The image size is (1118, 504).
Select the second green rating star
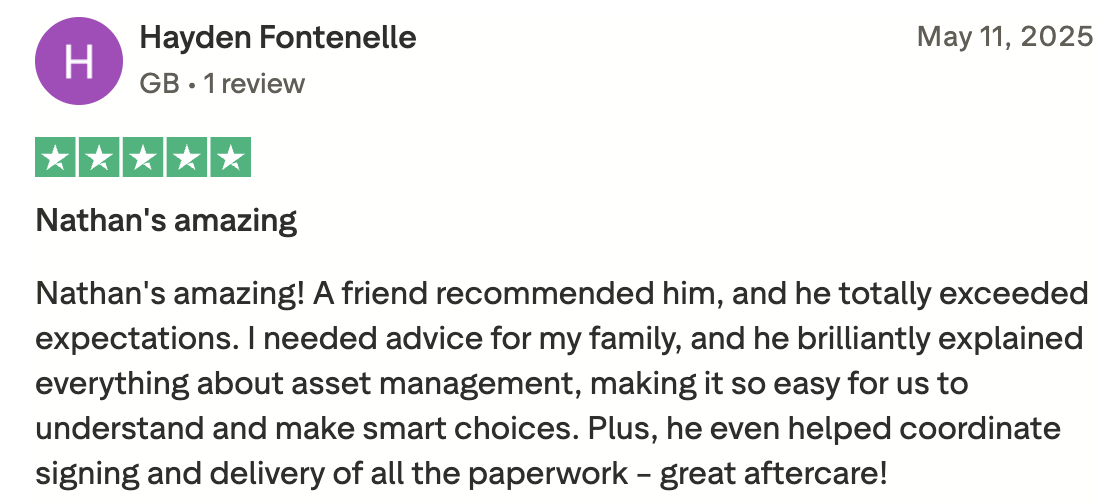100,157
